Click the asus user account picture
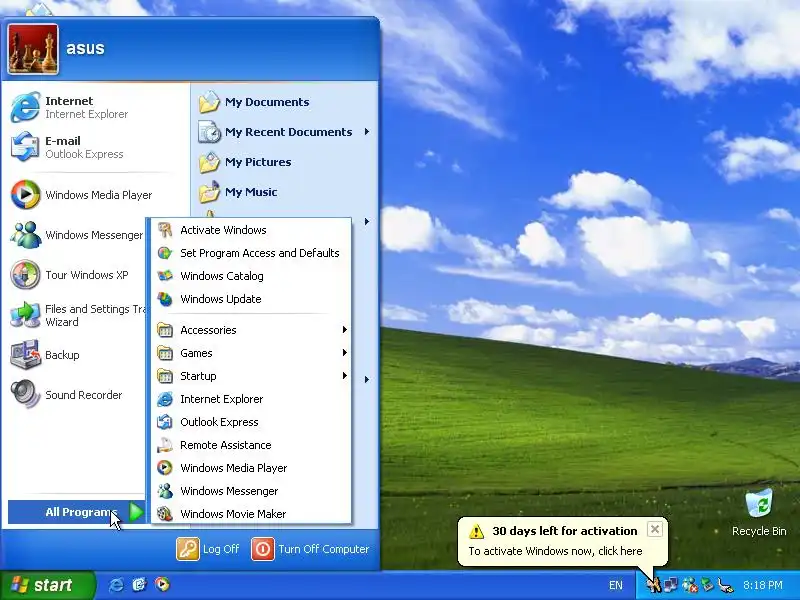 click(33, 49)
